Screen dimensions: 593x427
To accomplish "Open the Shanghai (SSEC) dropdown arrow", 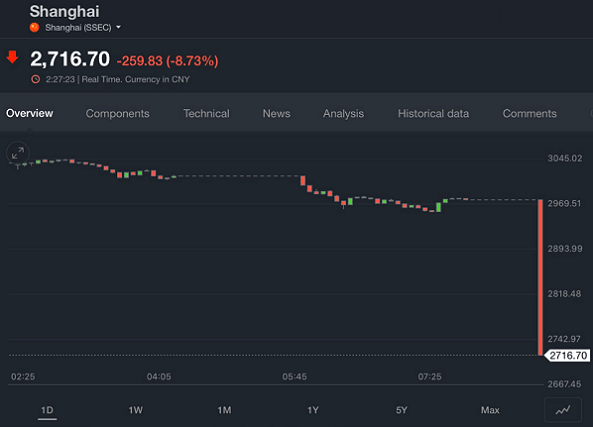I will pyautogui.click(x=118, y=27).
